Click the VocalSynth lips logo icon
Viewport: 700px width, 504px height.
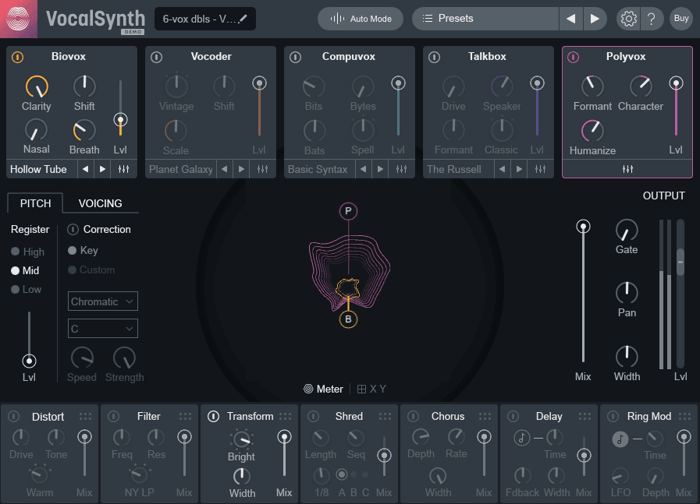pos(18,19)
